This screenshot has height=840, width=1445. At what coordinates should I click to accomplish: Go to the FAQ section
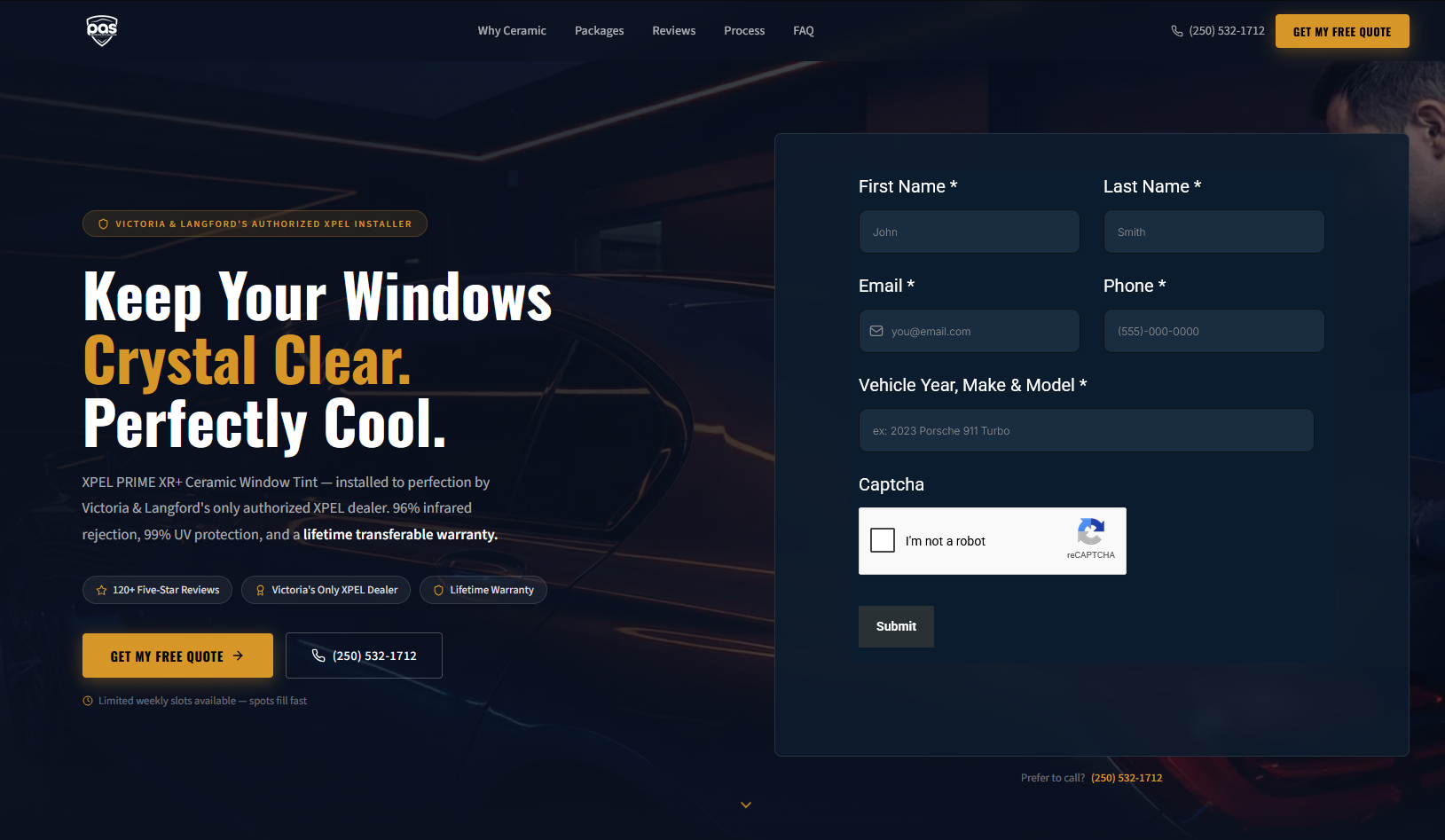803,30
